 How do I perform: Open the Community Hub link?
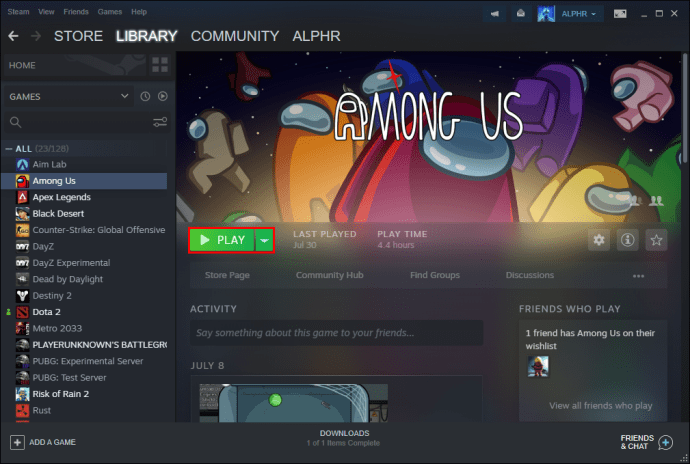coord(330,275)
